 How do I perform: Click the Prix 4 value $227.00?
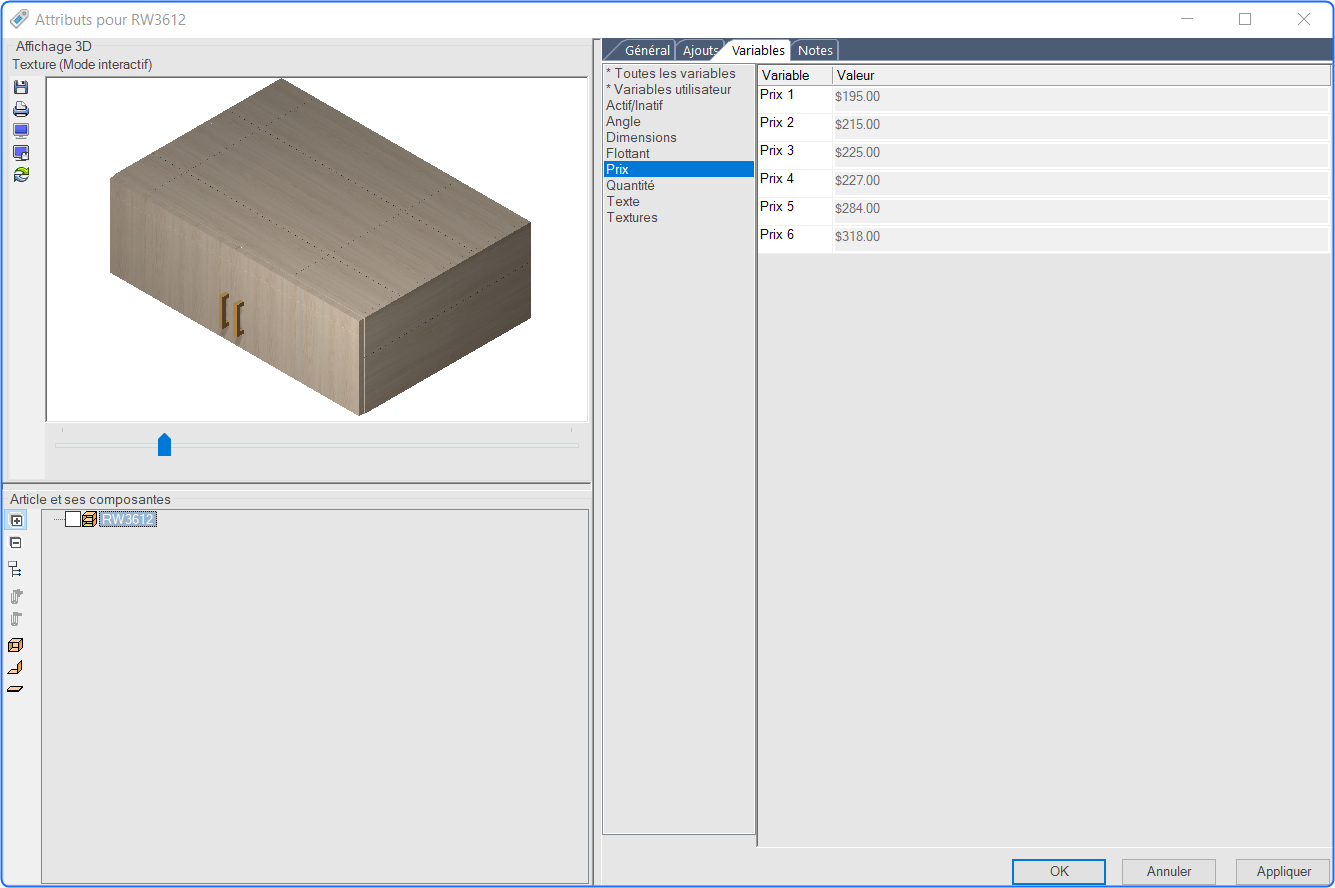(1080, 181)
